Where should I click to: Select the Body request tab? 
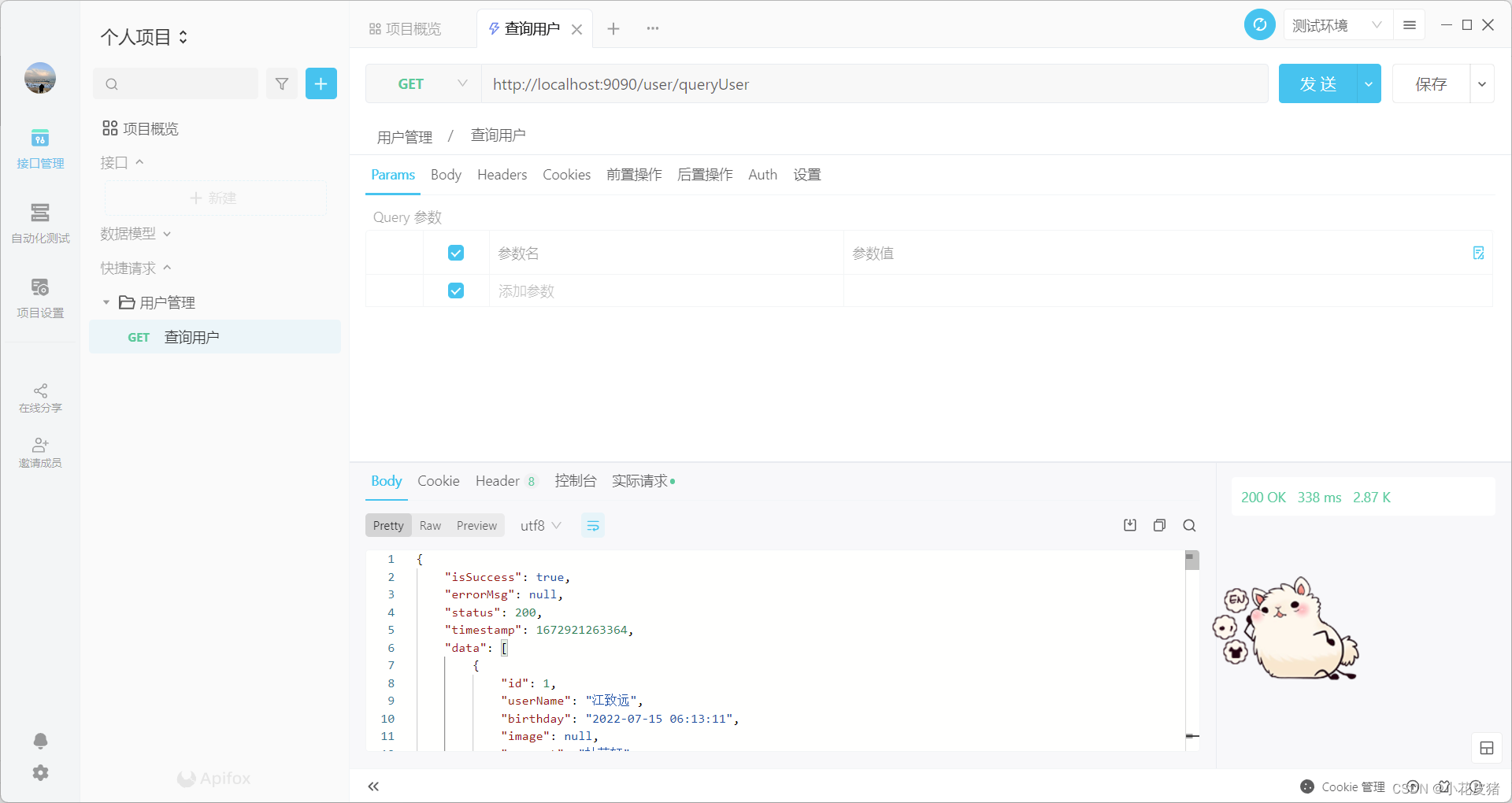tap(446, 175)
